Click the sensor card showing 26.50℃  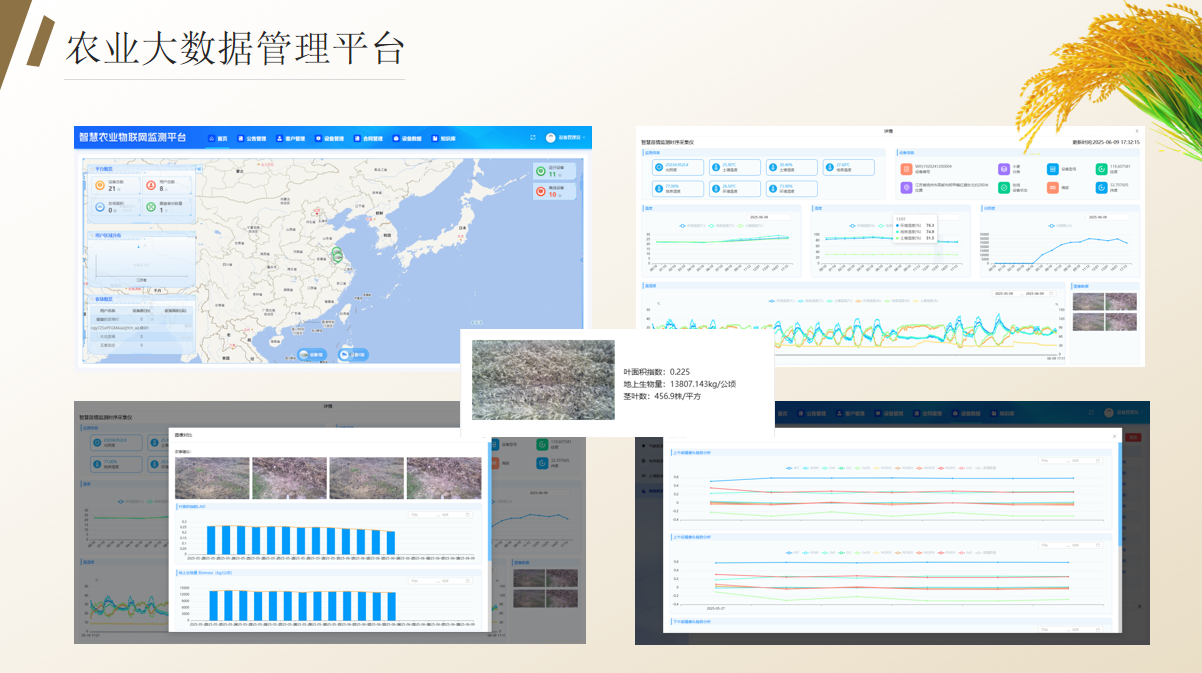click(734, 188)
